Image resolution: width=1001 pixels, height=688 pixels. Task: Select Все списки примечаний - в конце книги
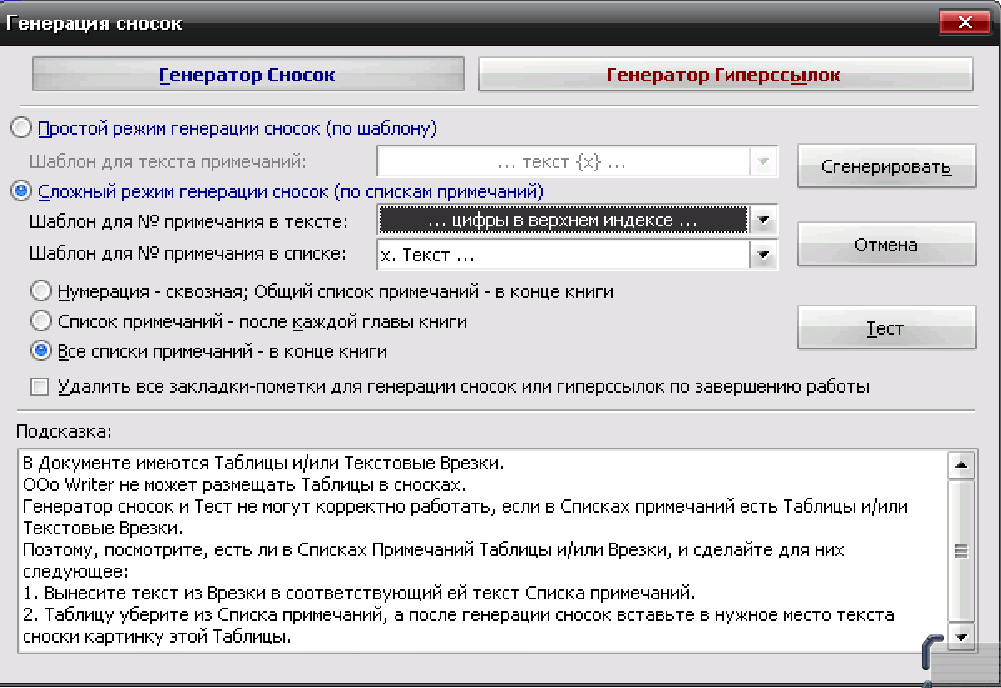point(42,351)
